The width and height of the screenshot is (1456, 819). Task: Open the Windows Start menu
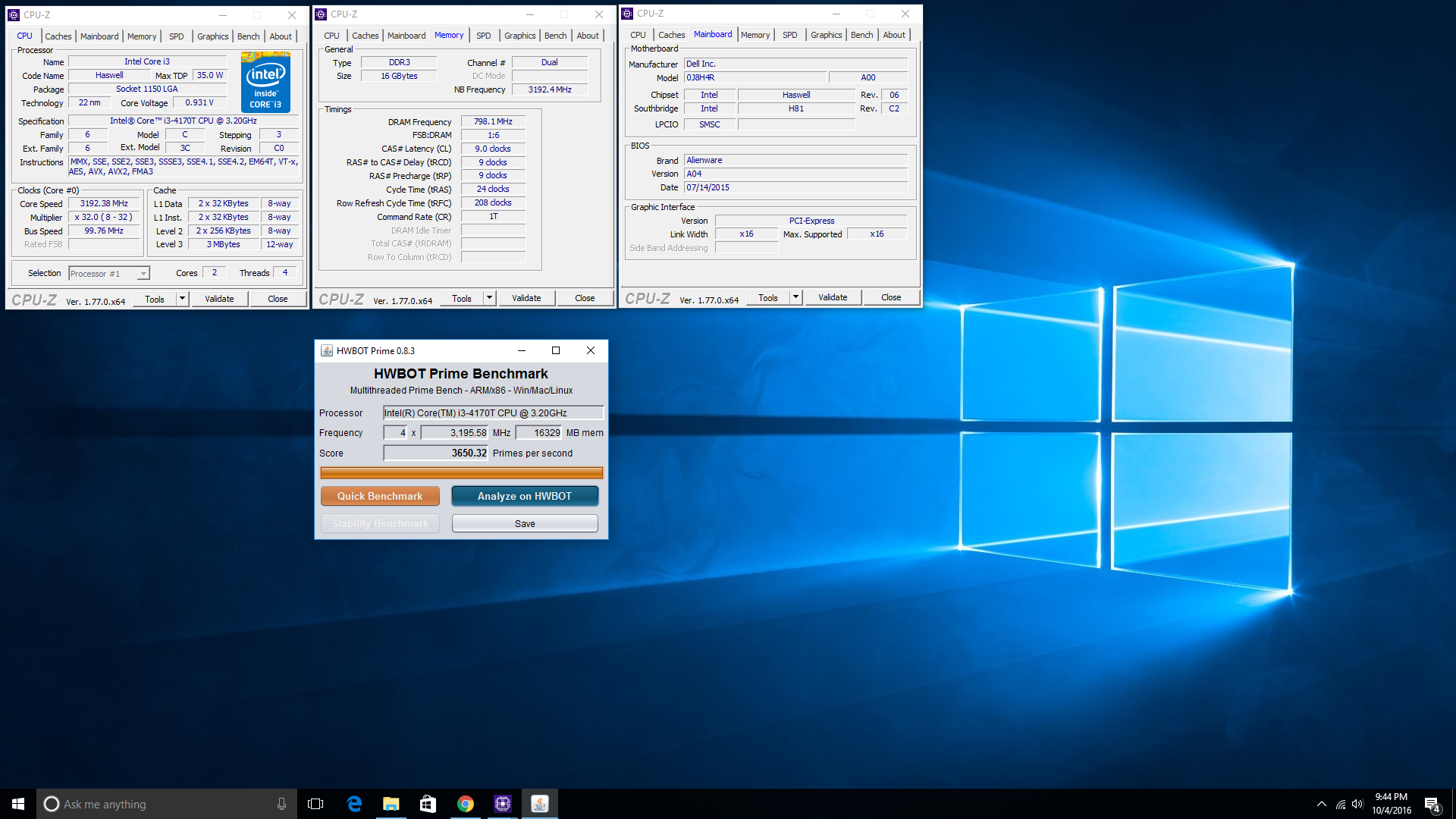coord(18,804)
